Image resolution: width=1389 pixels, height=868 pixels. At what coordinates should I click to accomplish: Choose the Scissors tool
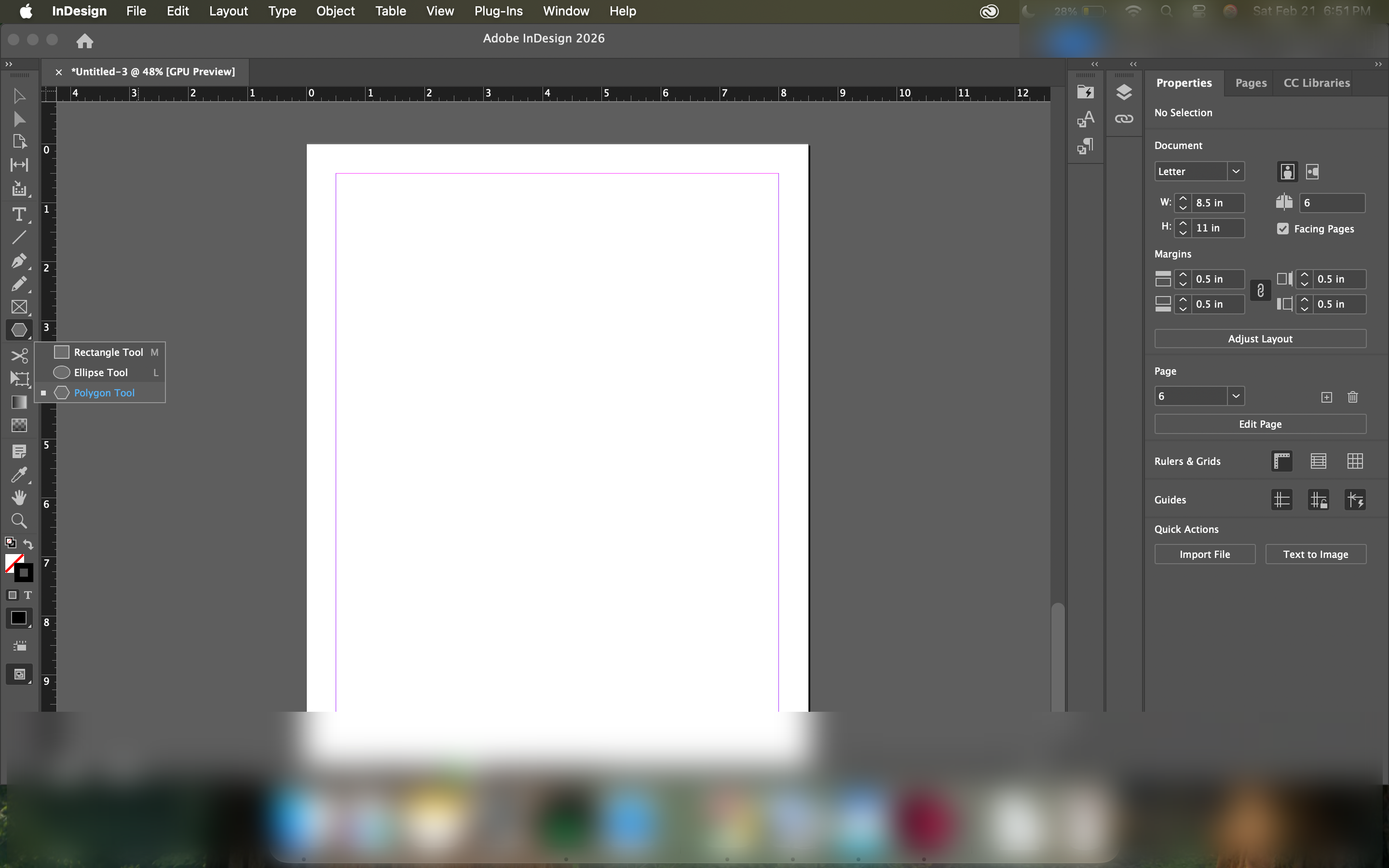pos(19,356)
